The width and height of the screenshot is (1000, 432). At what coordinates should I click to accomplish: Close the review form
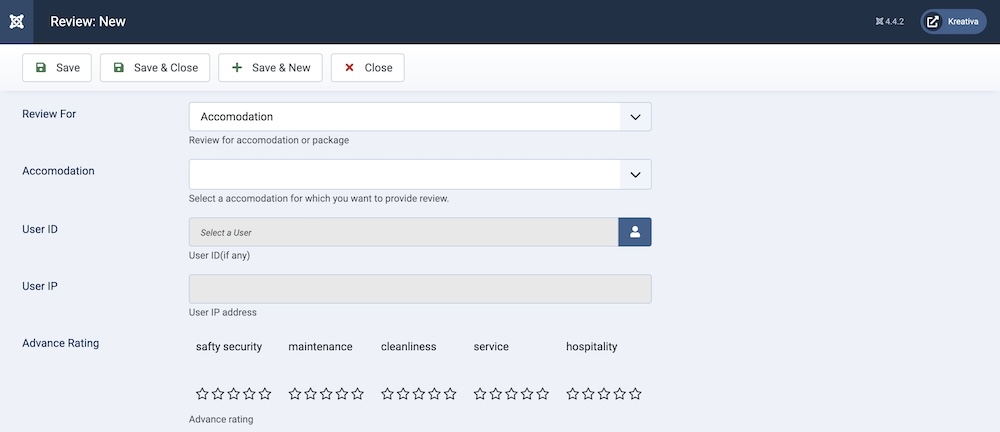tap(368, 68)
